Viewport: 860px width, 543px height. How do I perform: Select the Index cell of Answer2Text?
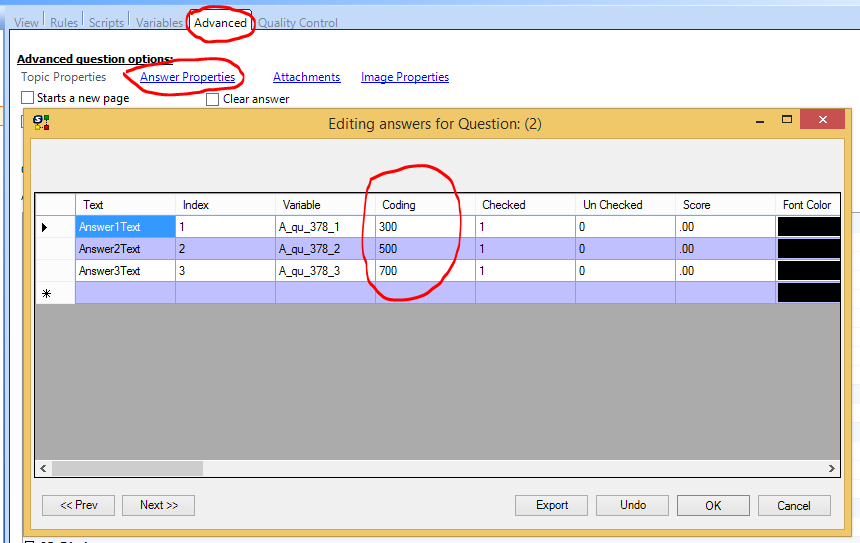click(x=225, y=248)
